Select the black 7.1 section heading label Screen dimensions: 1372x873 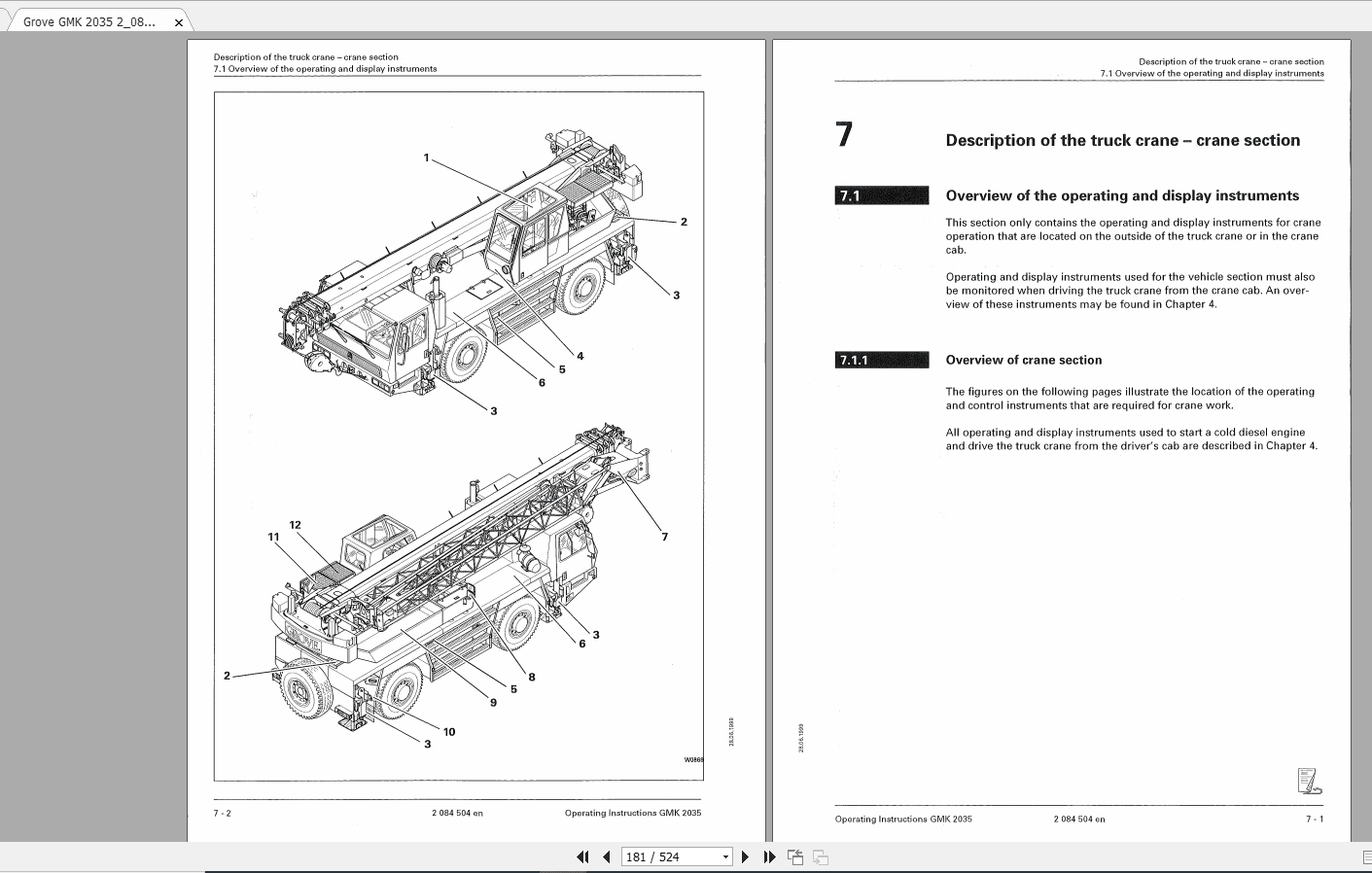coord(881,194)
